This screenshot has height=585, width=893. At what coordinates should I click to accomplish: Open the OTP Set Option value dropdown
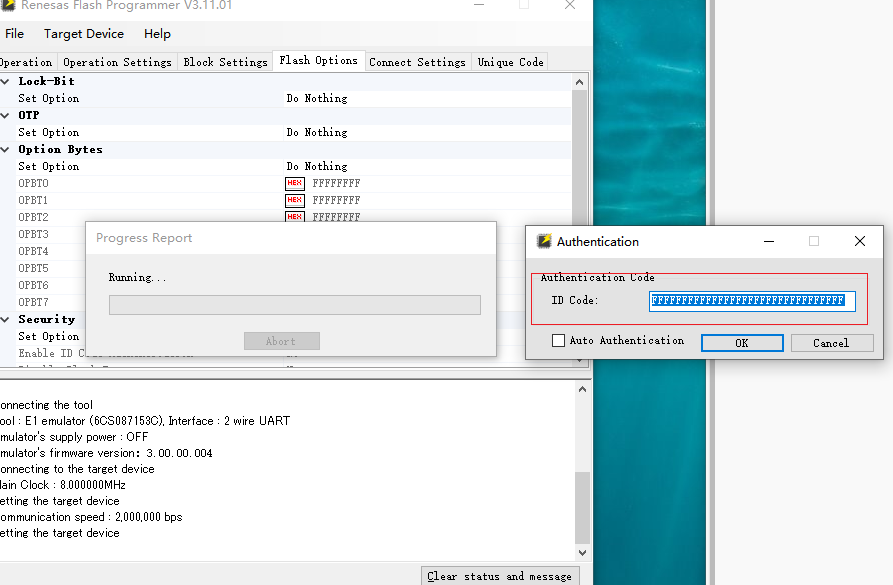pyautogui.click(x=428, y=133)
